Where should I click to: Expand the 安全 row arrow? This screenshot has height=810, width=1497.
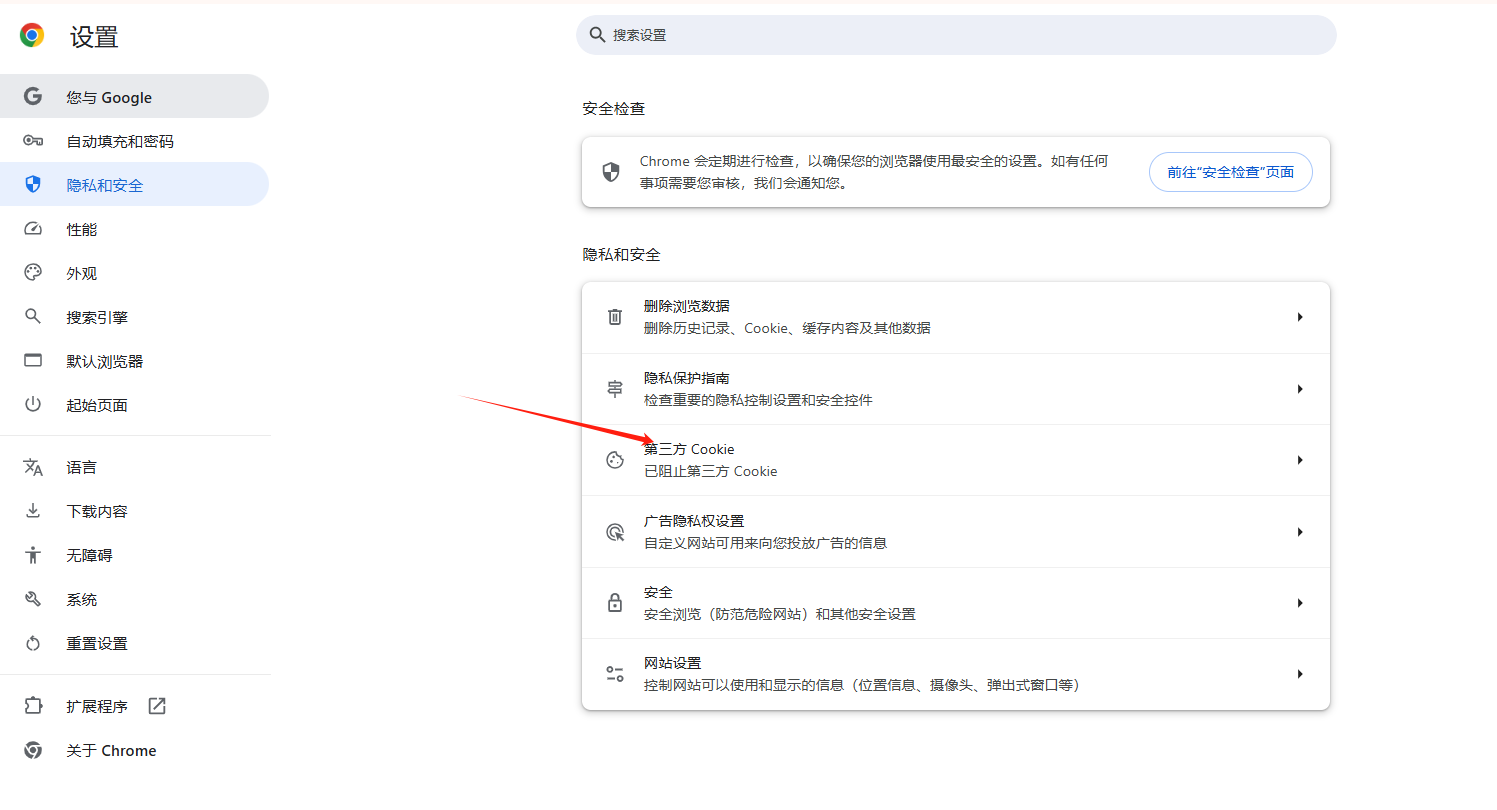1300,603
